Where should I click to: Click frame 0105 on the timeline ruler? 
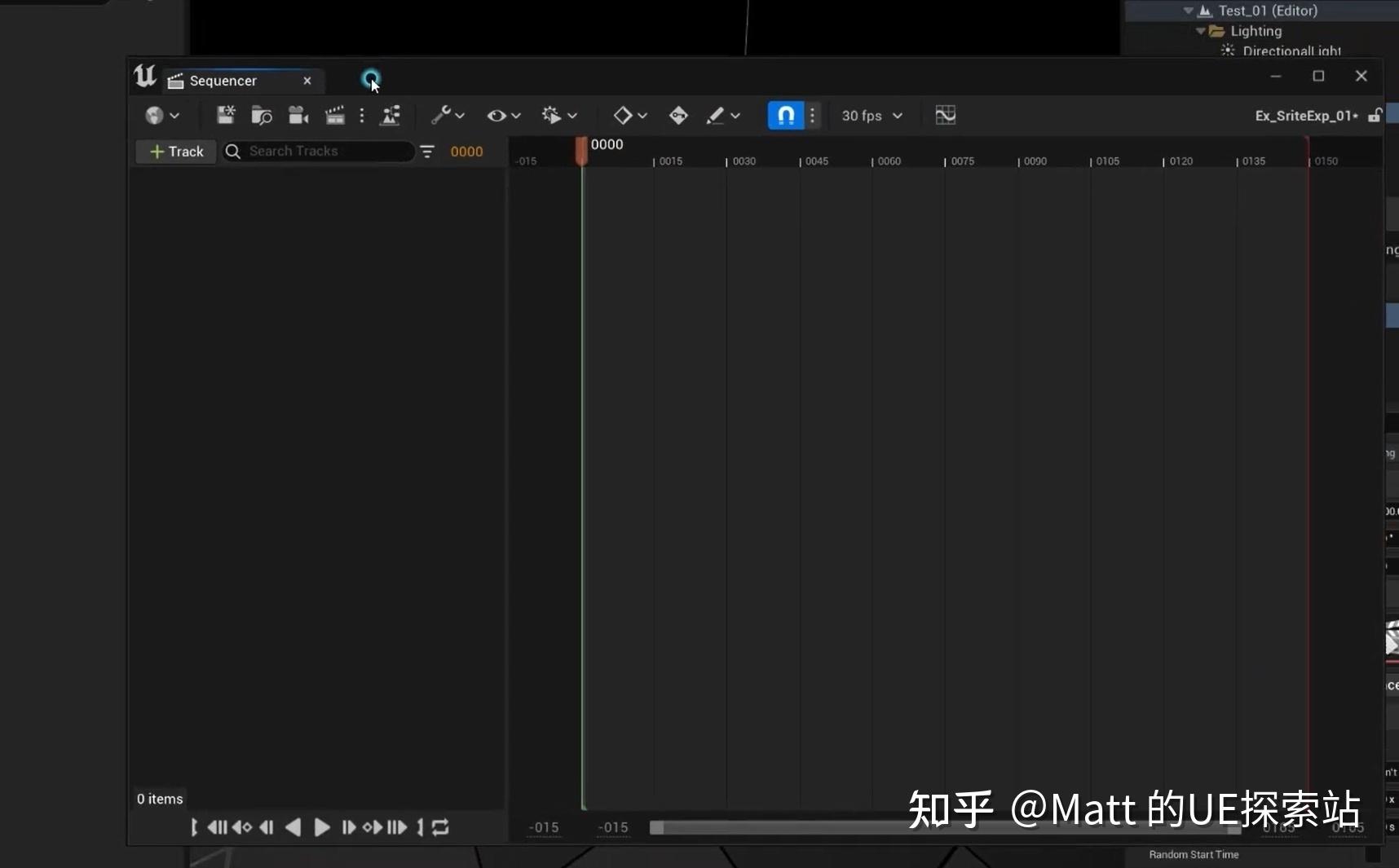click(x=1107, y=161)
